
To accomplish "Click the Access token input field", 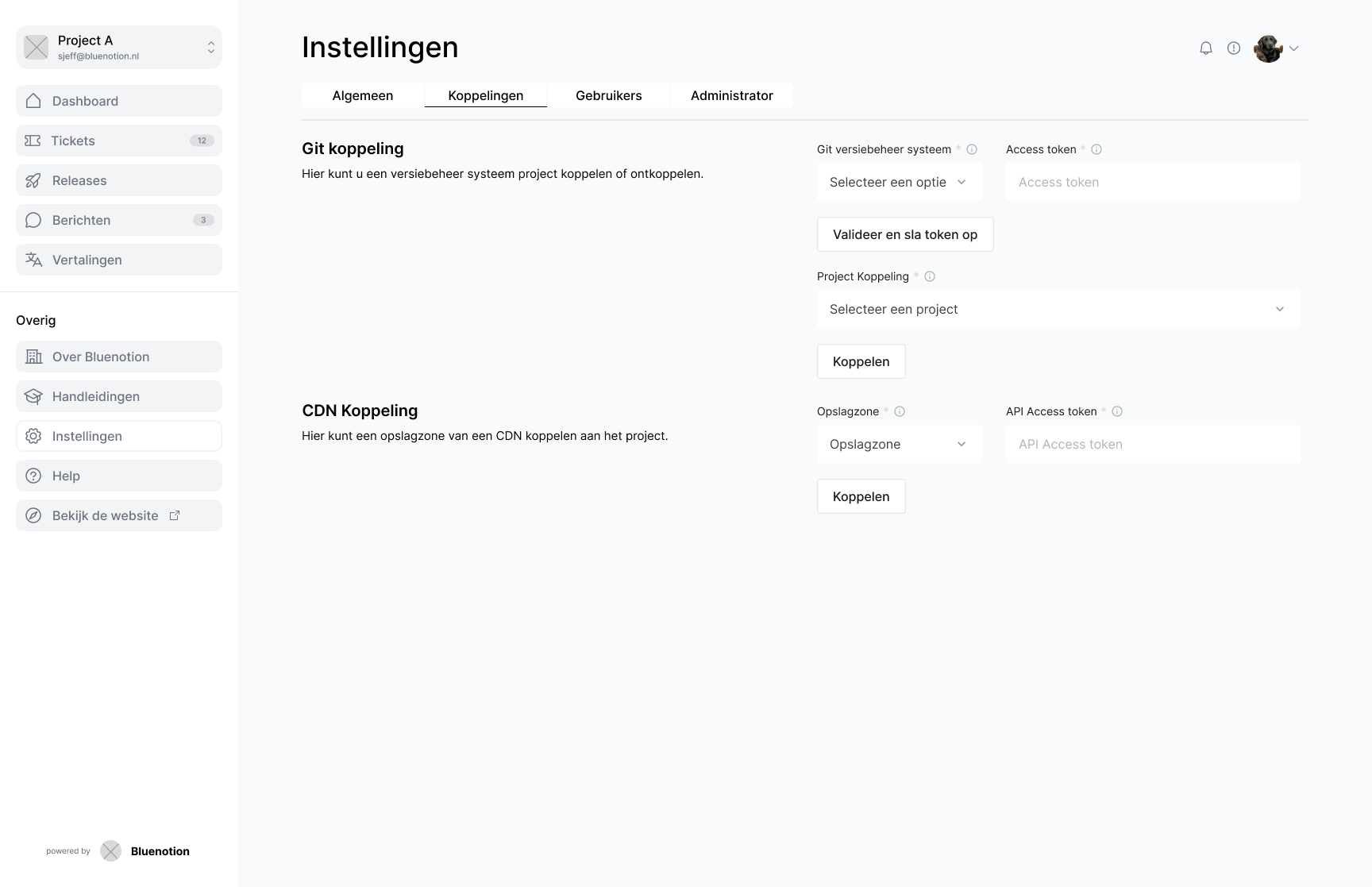I will coord(1153,182).
